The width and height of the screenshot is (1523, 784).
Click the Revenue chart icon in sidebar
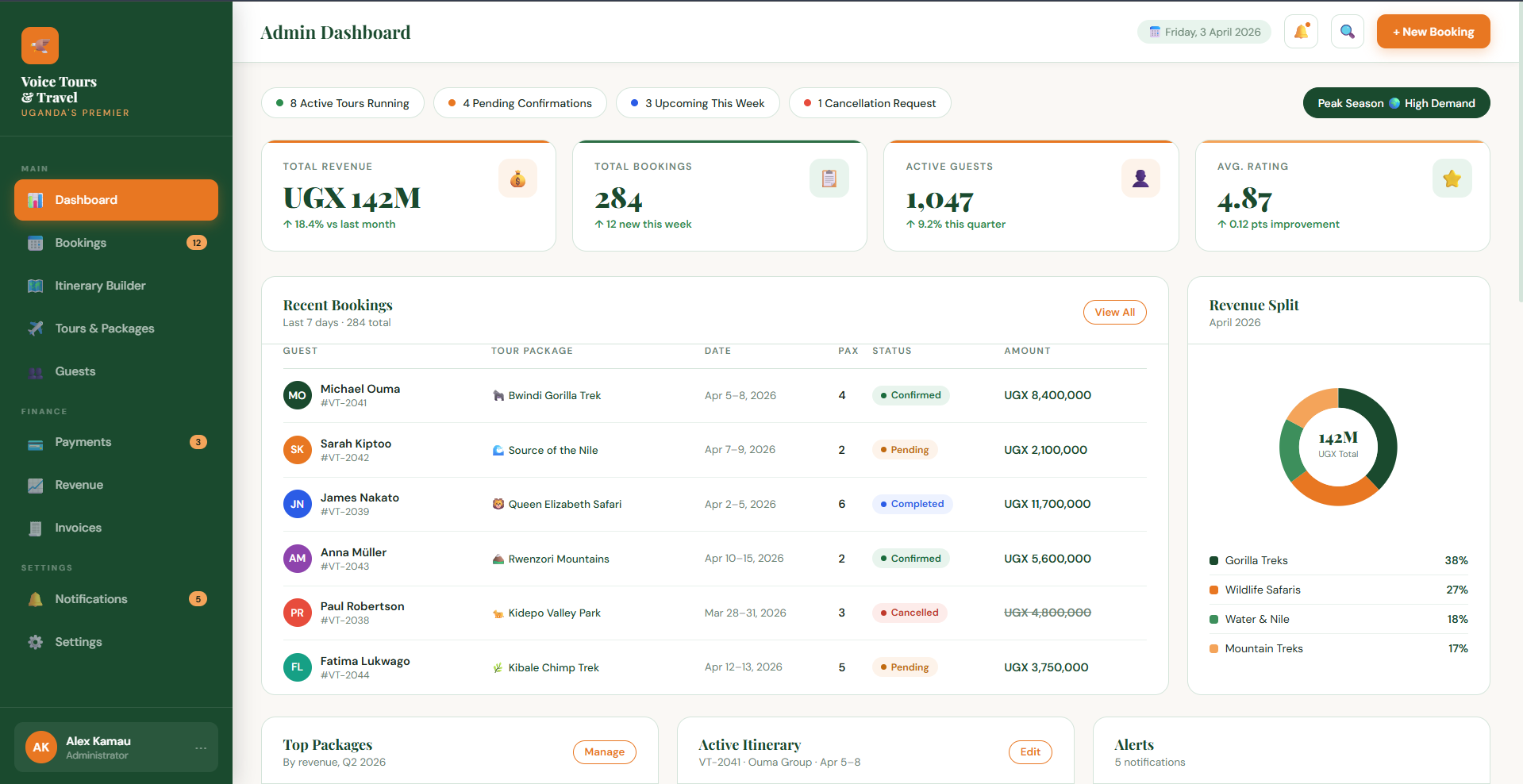36,485
